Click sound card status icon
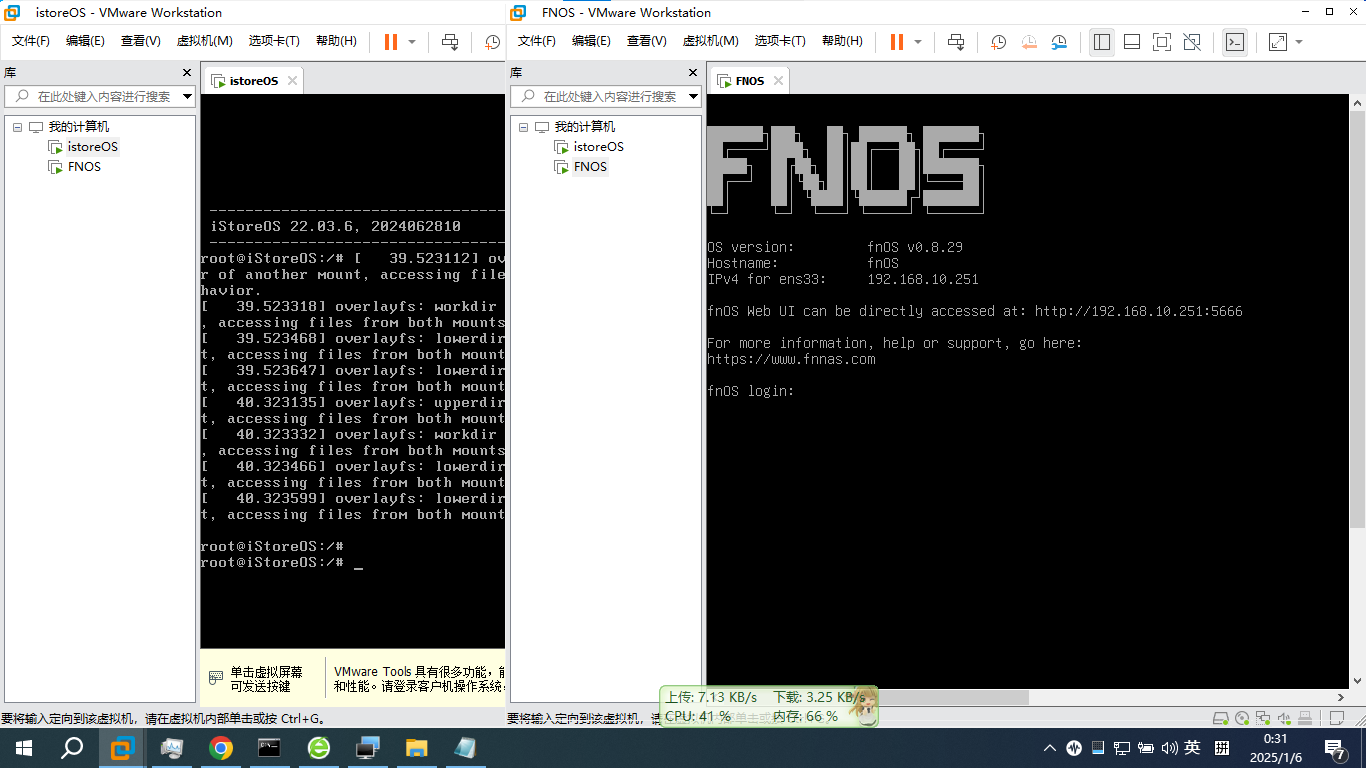This screenshot has width=1366, height=768. [x=1284, y=718]
